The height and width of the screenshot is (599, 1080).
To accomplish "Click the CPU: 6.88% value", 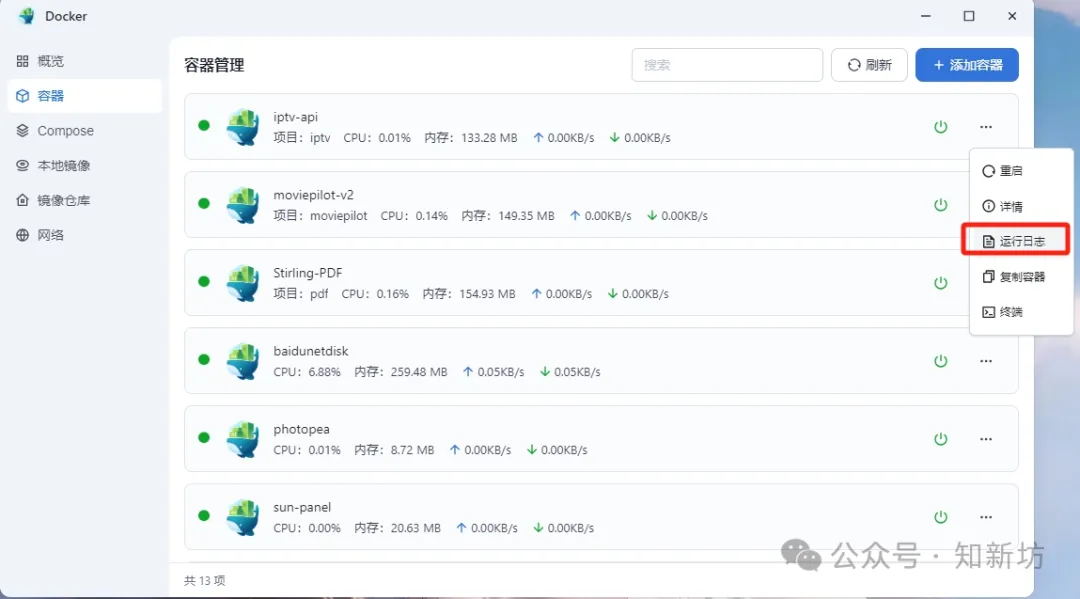I will (307, 372).
